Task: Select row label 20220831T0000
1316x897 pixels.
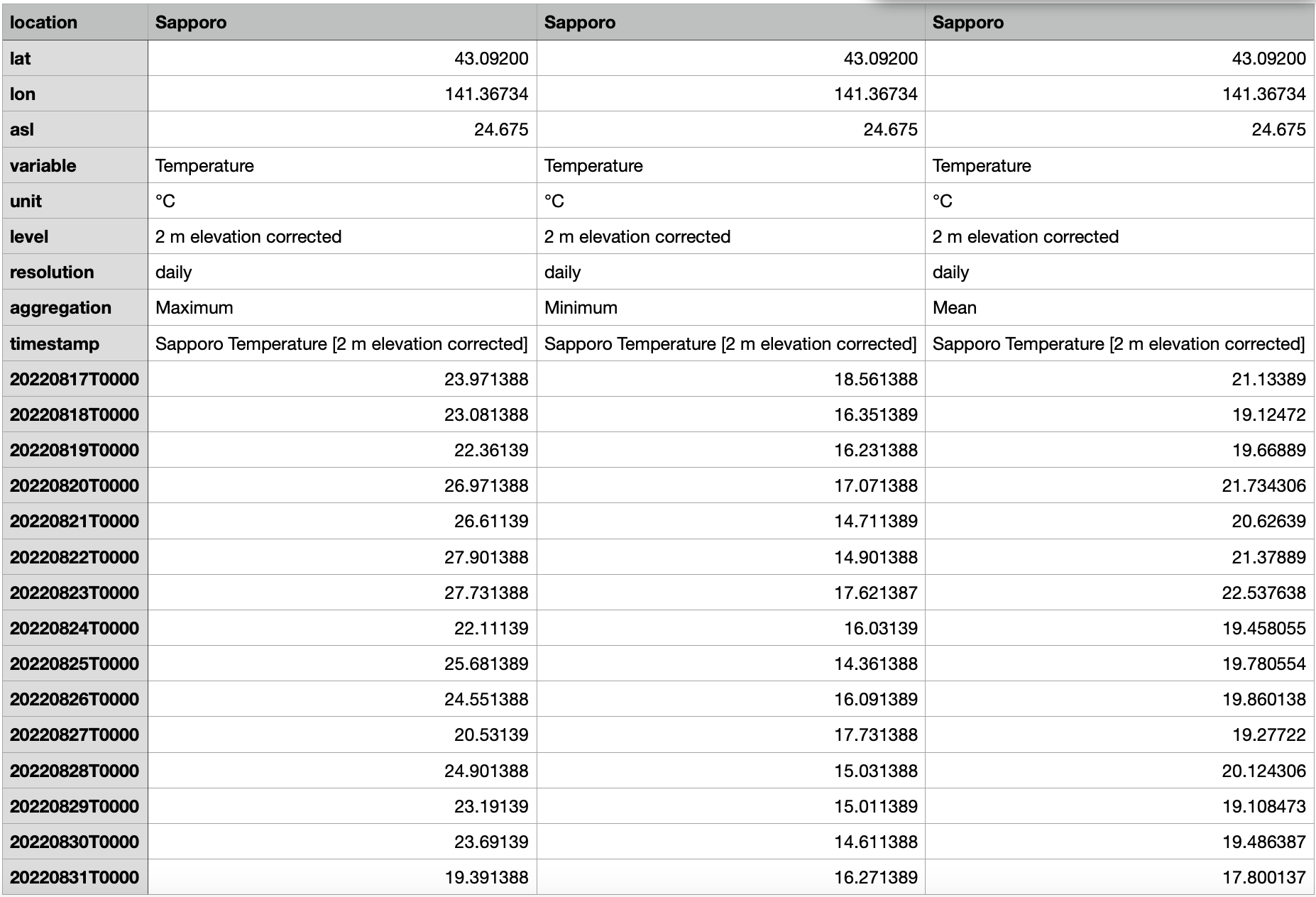Action: click(75, 877)
